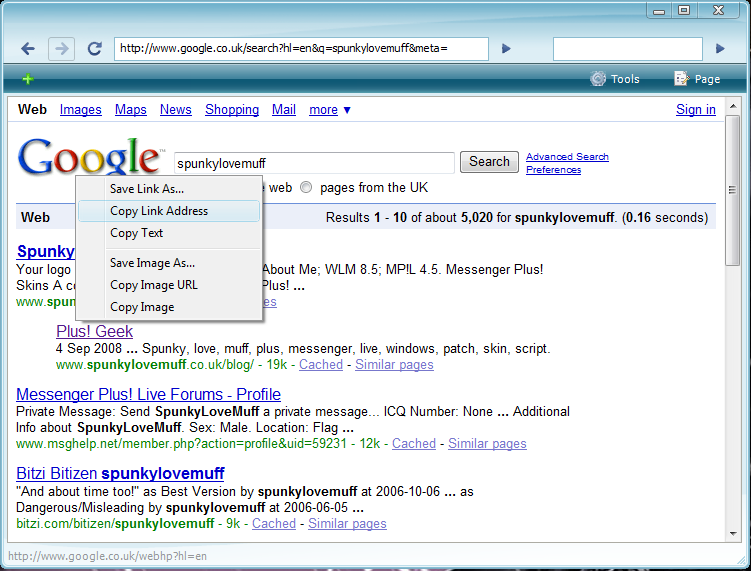Image resolution: width=751 pixels, height=571 pixels.
Task: Open the Page menu icon
Action: [x=697, y=79]
